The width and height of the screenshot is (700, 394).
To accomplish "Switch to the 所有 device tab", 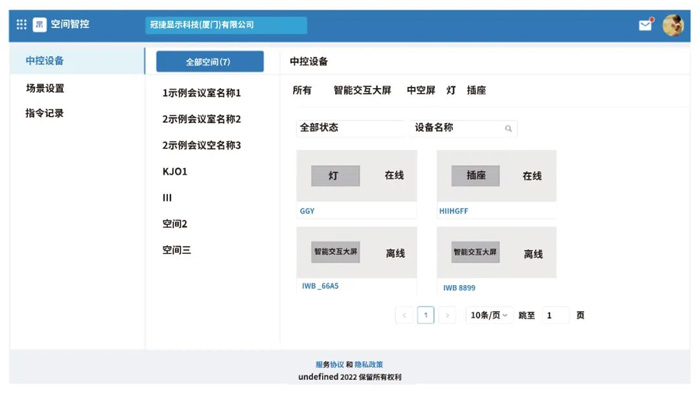I will coord(302,91).
